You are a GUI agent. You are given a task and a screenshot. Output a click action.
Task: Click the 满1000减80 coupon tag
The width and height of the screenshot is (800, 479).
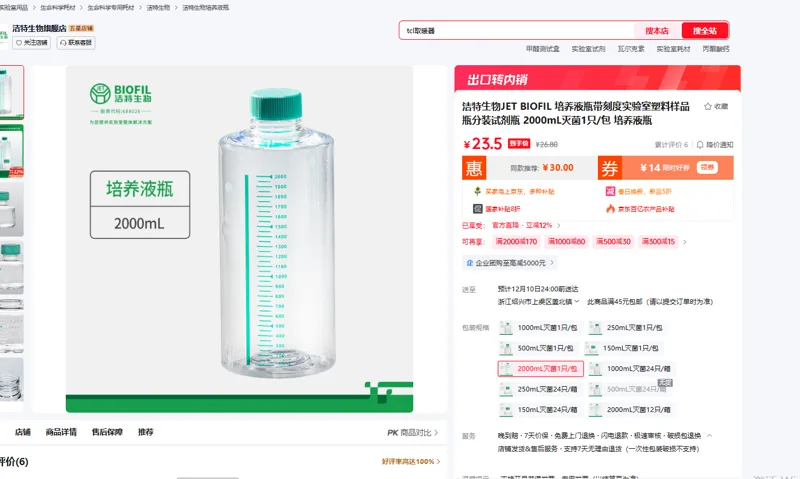click(566, 242)
